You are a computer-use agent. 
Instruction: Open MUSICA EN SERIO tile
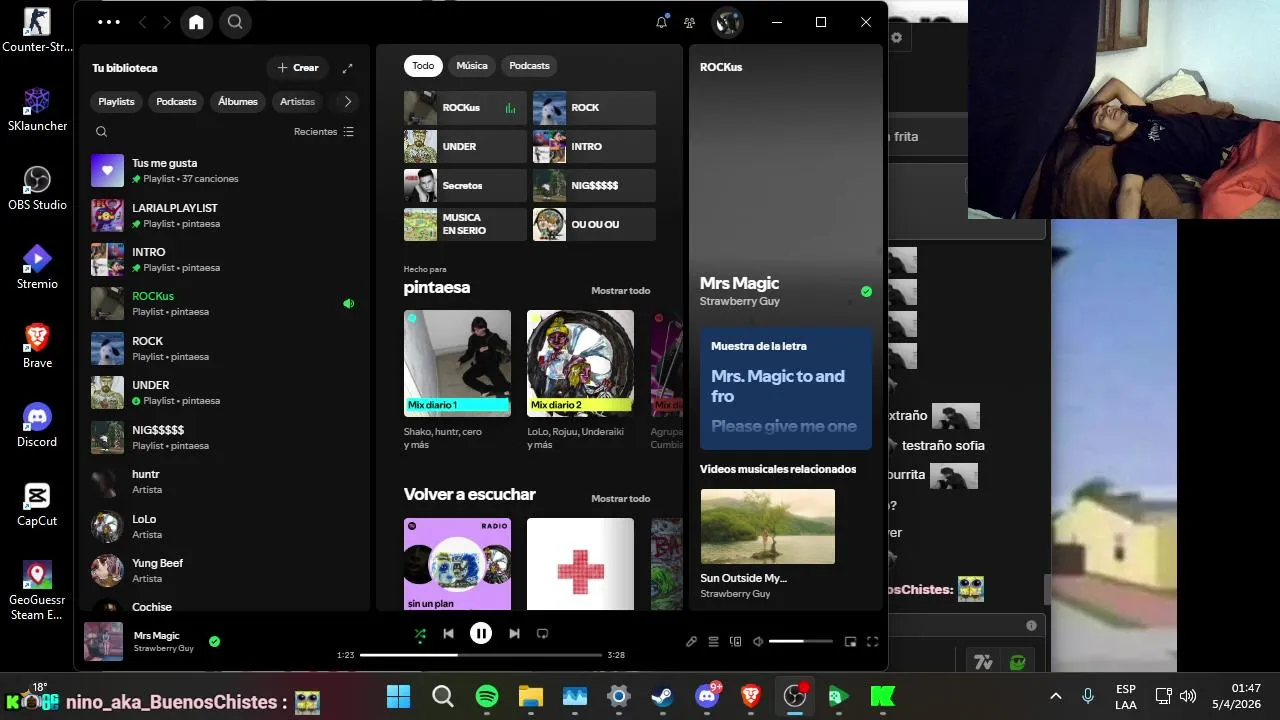tap(465, 224)
